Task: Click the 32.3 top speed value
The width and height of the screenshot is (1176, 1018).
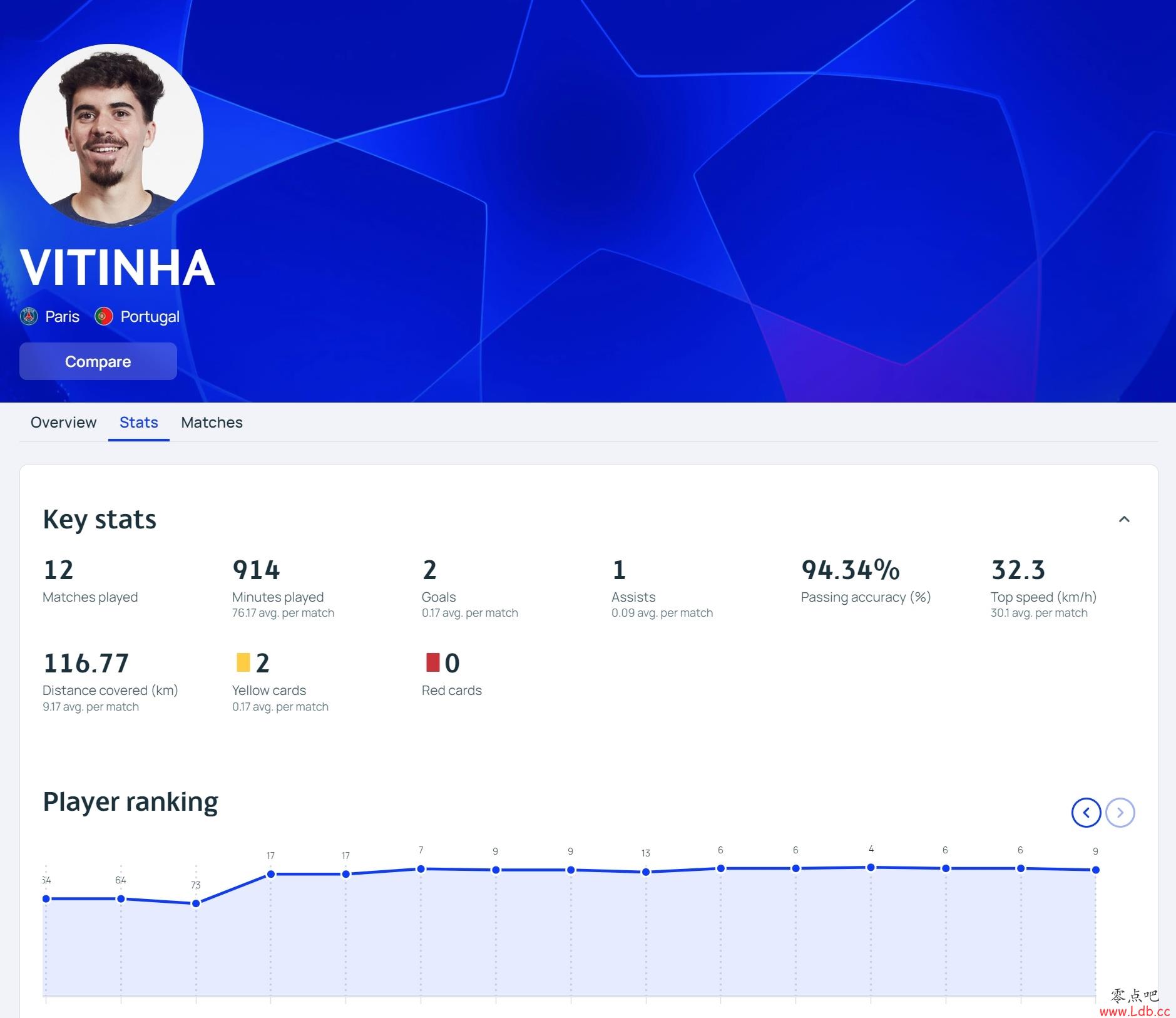Action: 1018,570
